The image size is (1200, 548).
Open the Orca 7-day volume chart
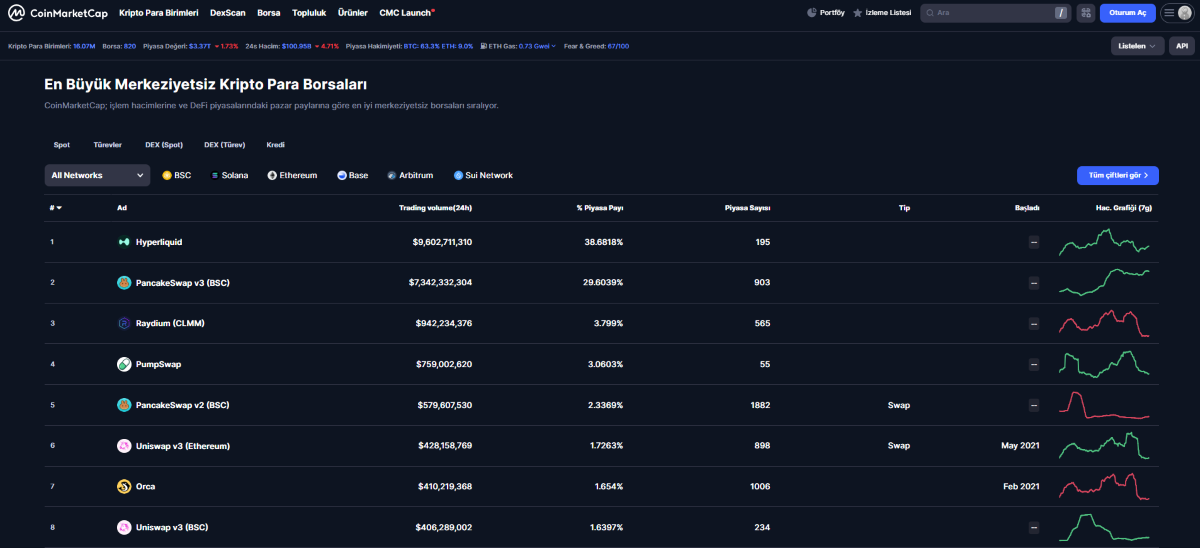(x=1105, y=487)
